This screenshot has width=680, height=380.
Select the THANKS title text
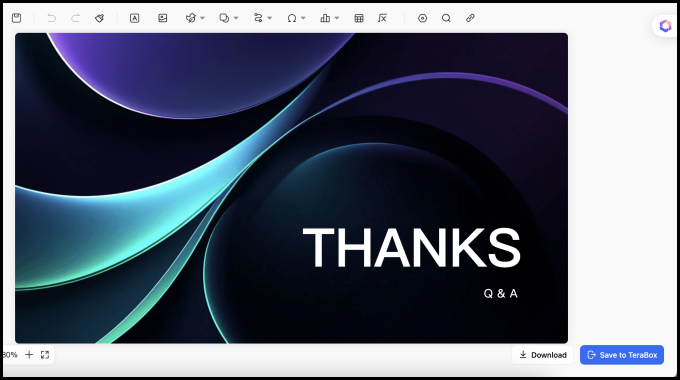[412, 248]
